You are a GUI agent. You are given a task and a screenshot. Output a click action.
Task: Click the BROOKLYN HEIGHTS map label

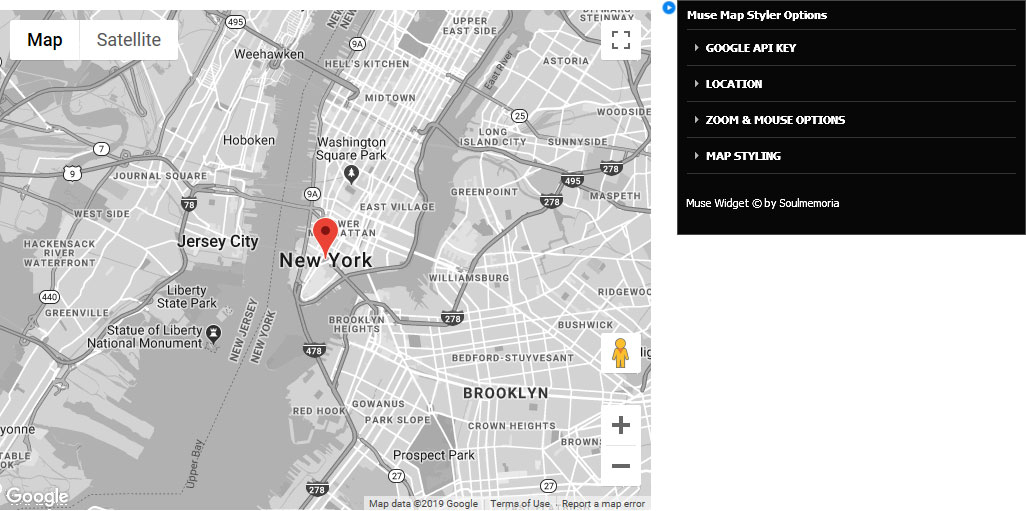pyautogui.click(x=357, y=325)
